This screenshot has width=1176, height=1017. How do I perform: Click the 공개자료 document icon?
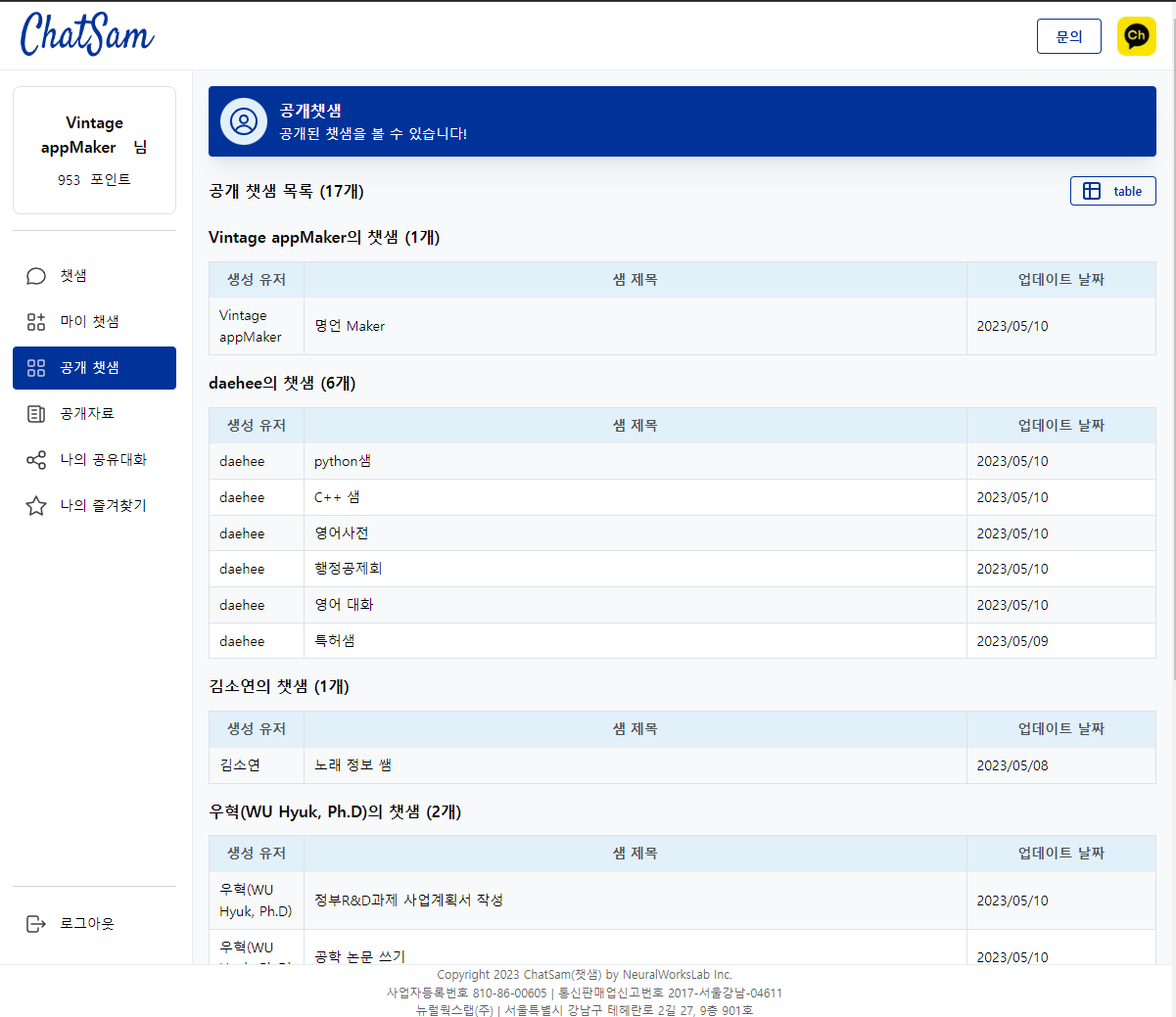[36, 414]
